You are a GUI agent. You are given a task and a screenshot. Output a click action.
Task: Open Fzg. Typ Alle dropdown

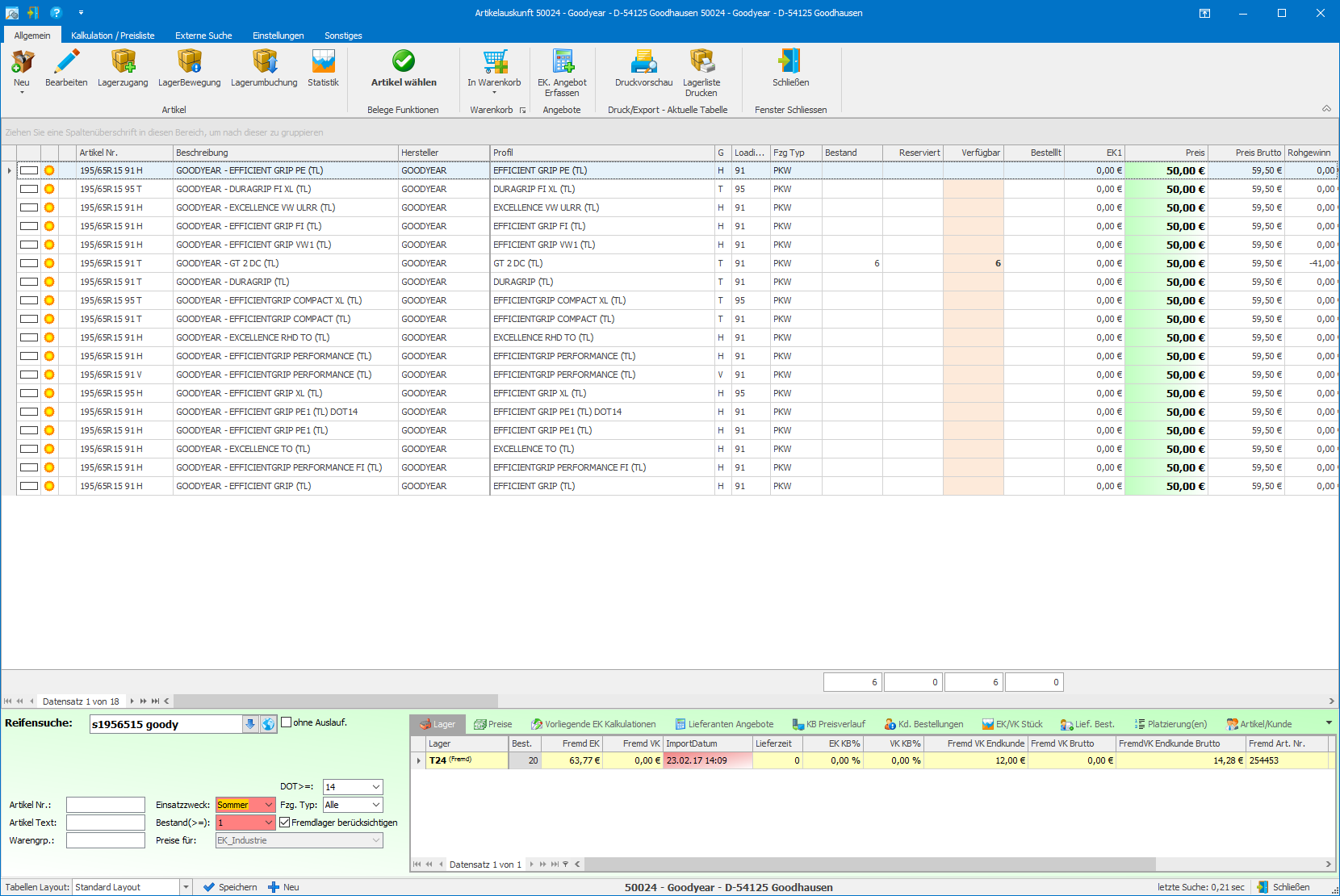coord(376,805)
